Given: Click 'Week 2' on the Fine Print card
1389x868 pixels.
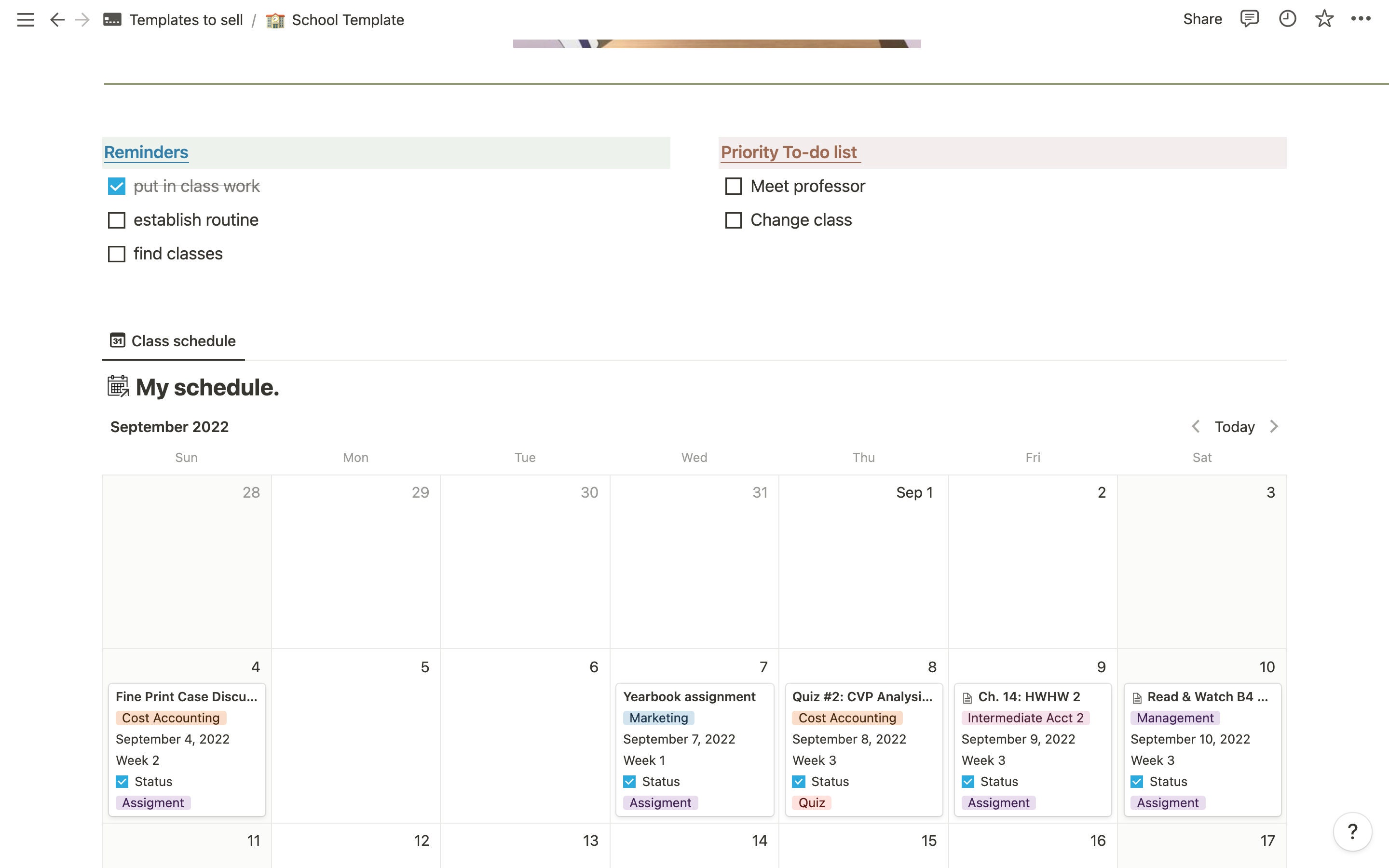Looking at the screenshot, I should [x=137, y=760].
